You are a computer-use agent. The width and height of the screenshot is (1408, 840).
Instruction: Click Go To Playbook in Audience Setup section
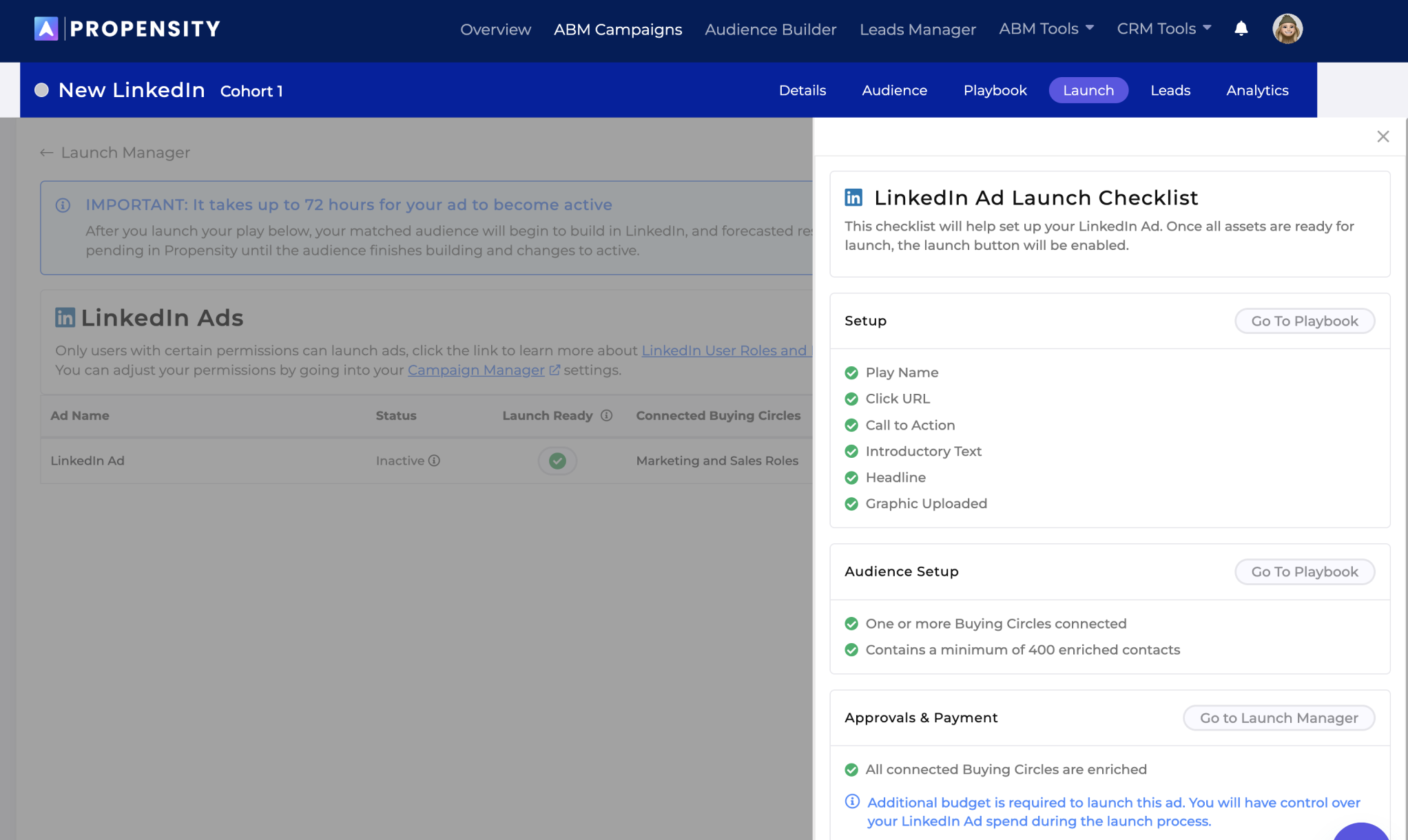click(x=1305, y=571)
